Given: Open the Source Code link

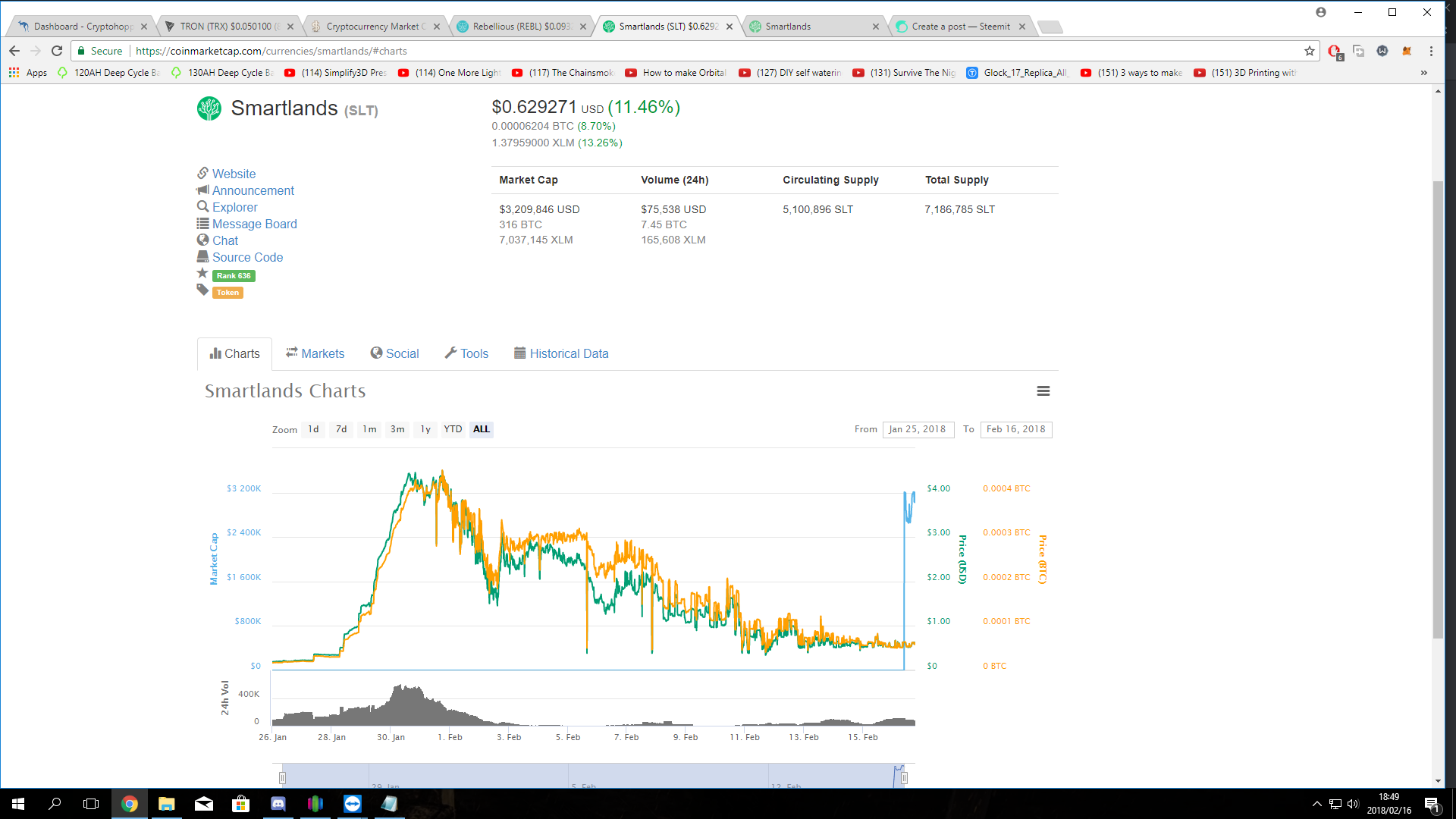Looking at the screenshot, I should [x=247, y=257].
